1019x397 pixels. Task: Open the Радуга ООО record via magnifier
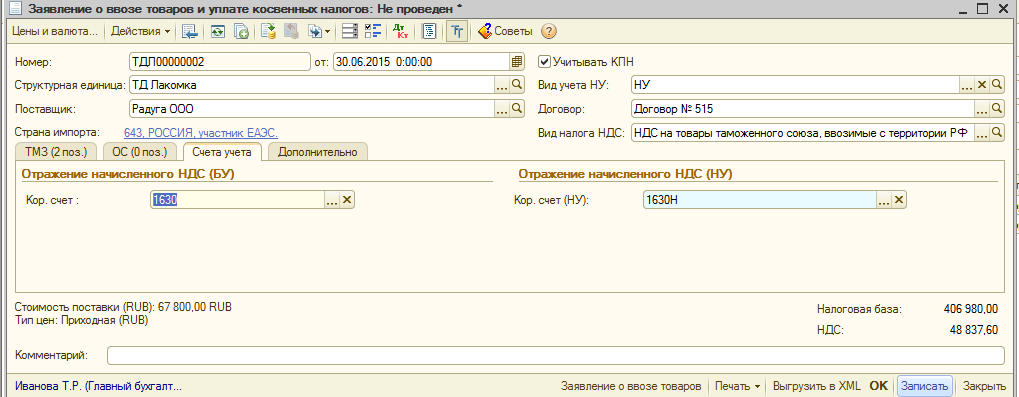pos(517,108)
